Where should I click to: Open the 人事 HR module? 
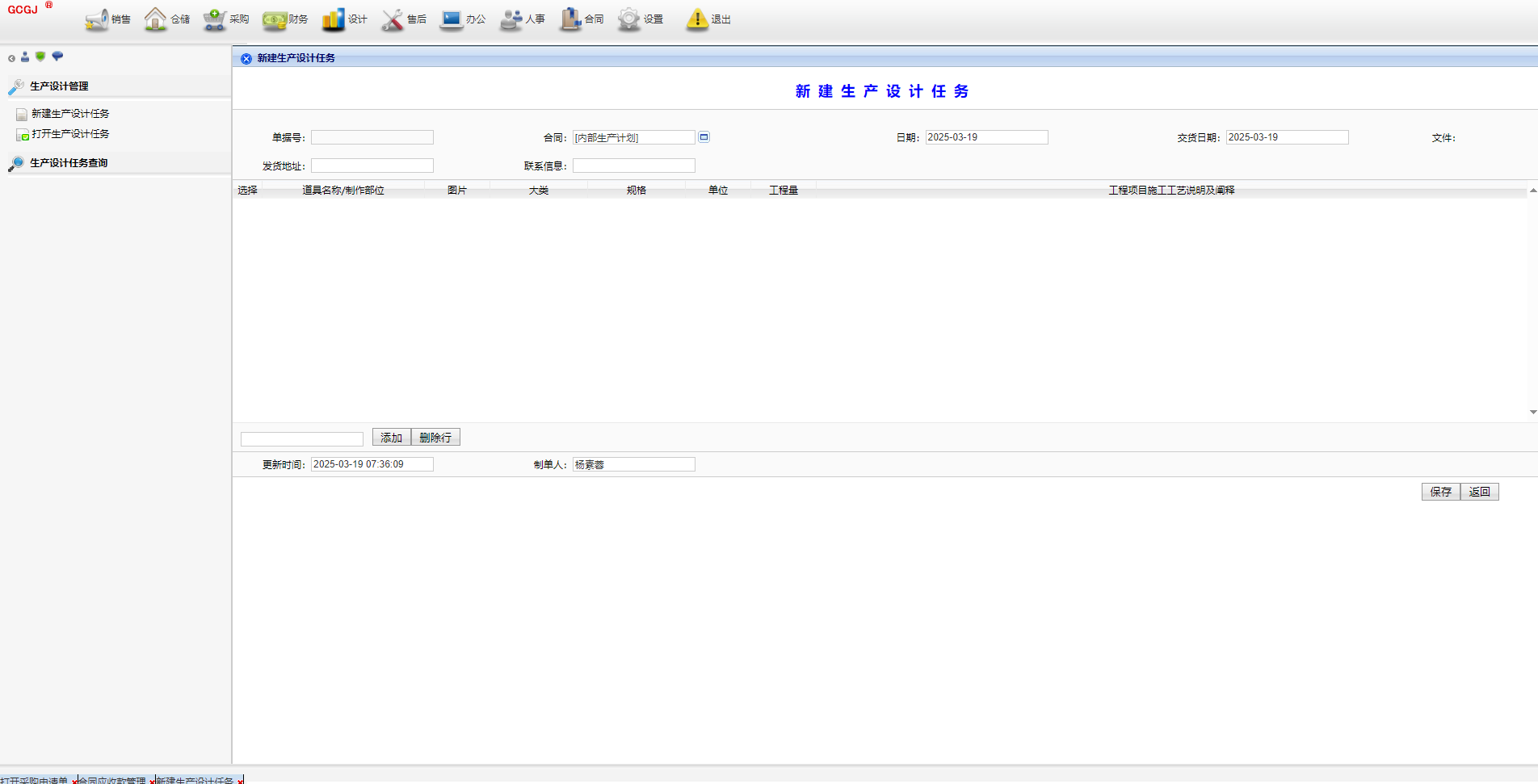[x=523, y=19]
